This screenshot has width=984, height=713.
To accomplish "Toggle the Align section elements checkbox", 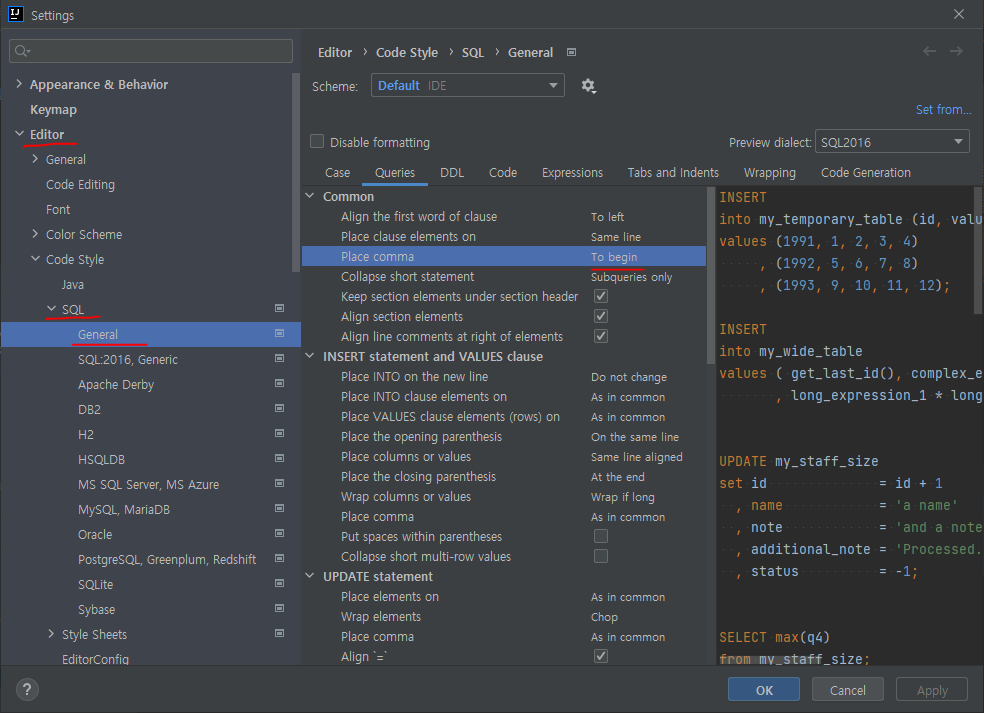I will 601,316.
